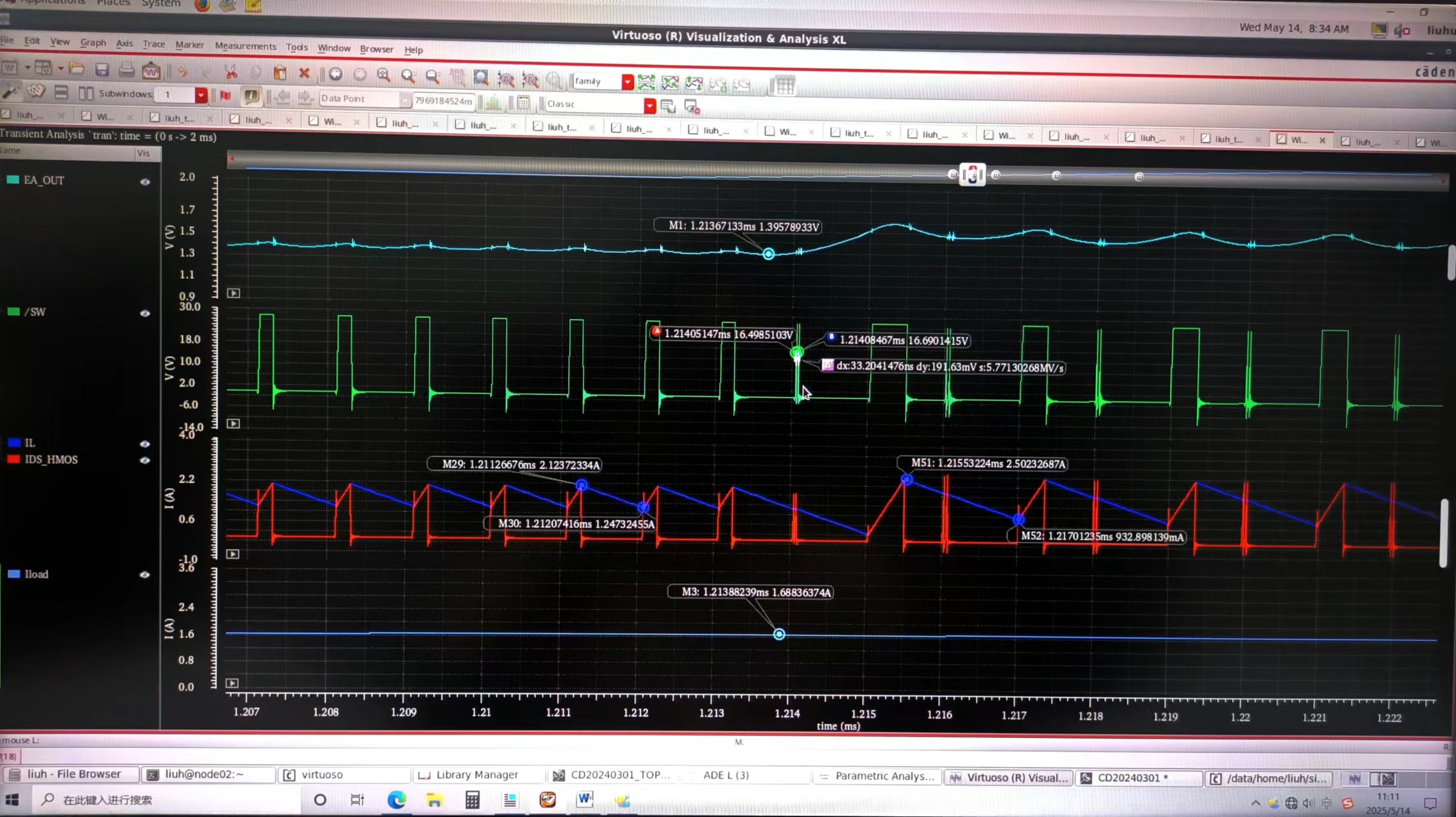Screen dimensions: 1456x817
Task: Open the Marker menu
Action: pyautogui.click(x=190, y=45)
